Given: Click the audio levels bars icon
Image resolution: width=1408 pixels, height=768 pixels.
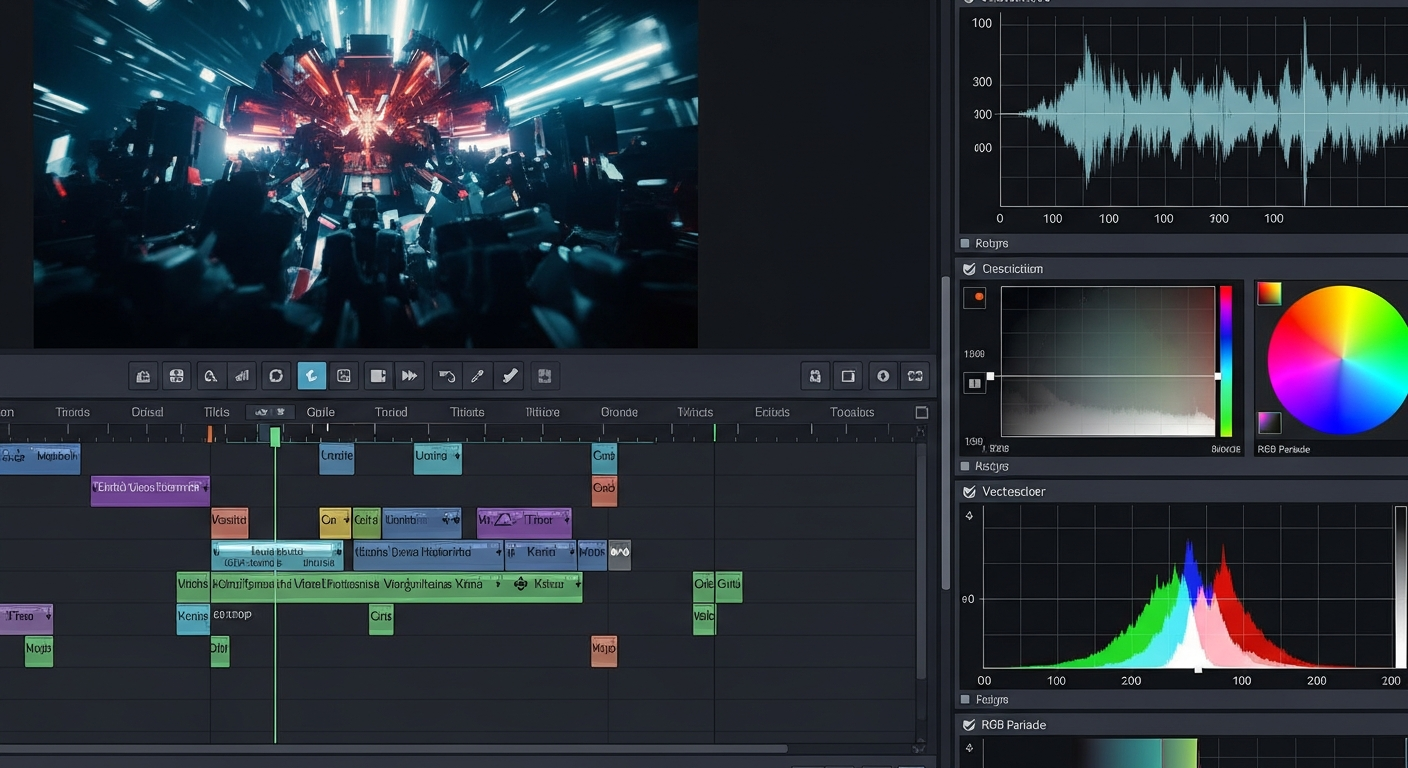Looking at the screenshot, I should pyautogui.click(x=241, y=376).
